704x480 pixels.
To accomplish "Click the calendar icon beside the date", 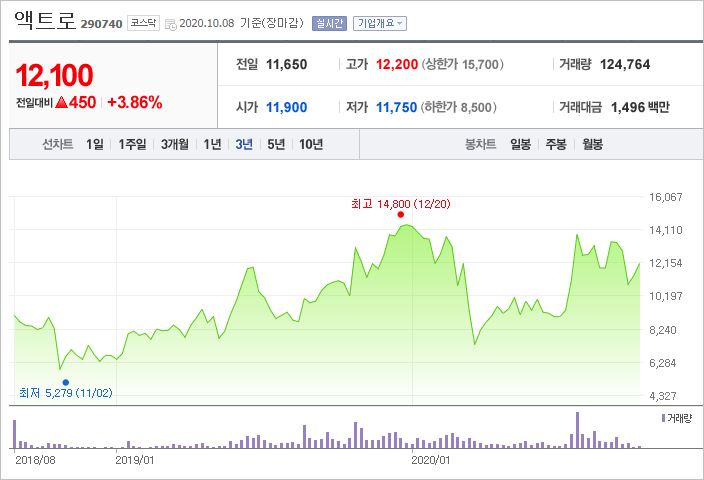I will click(x=171, y=24).
